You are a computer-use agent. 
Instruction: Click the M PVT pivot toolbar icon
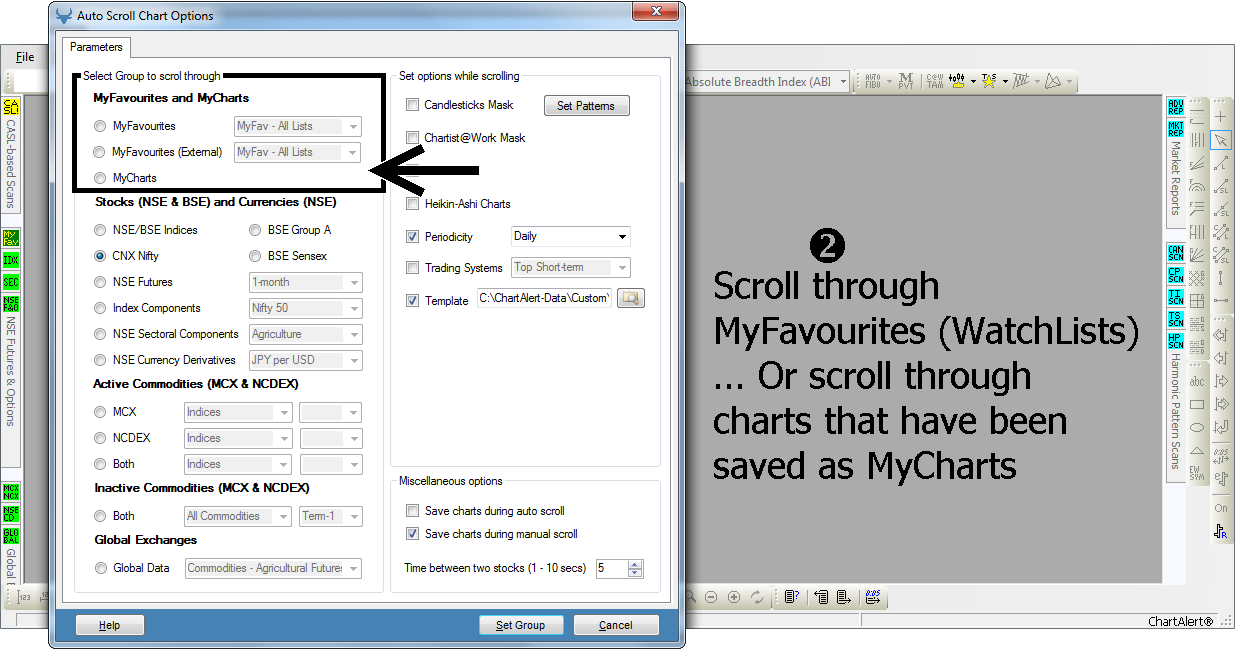coord(906,81)
